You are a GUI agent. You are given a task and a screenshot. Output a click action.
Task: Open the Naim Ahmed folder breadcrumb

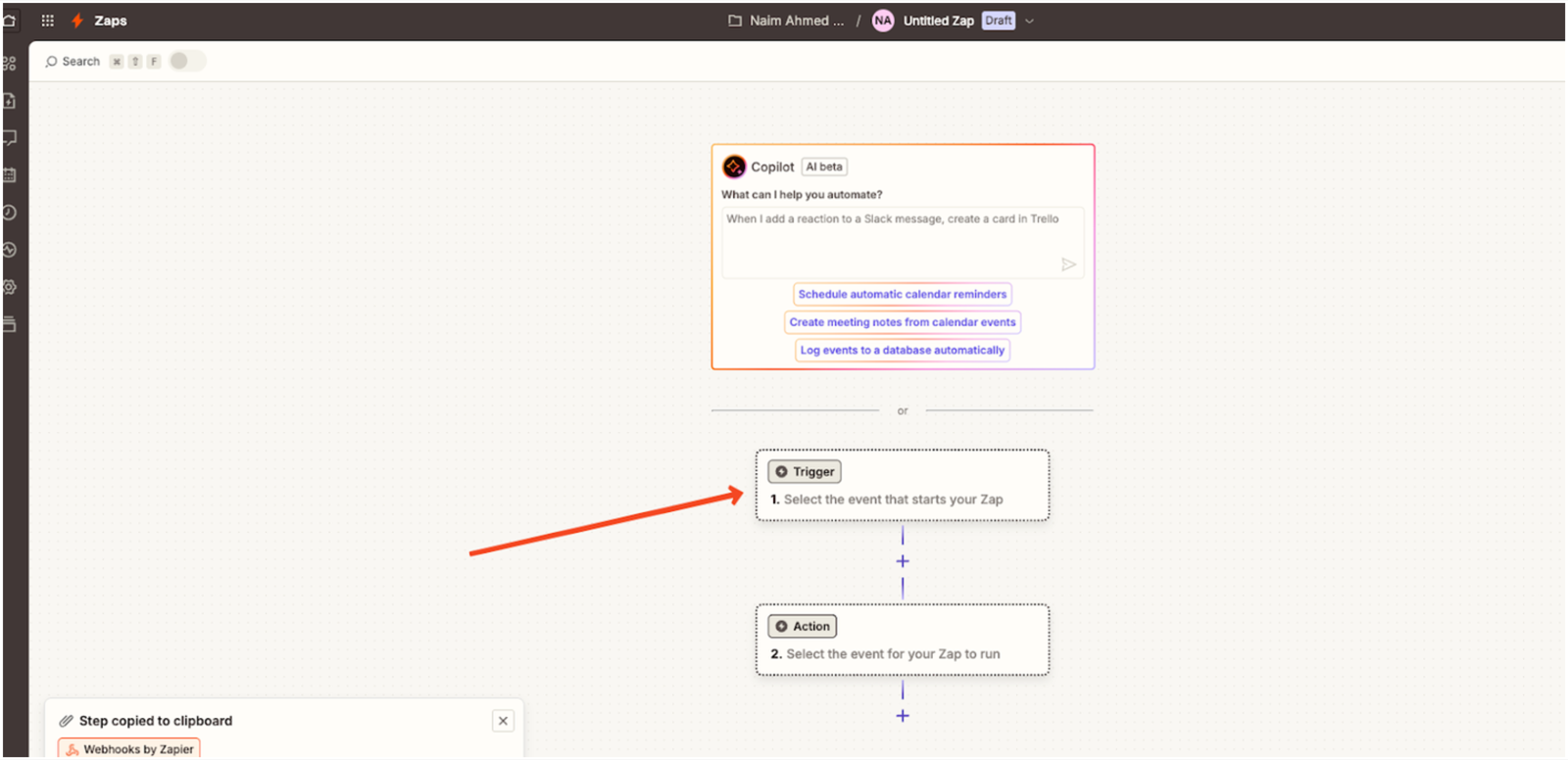(797, 21)
